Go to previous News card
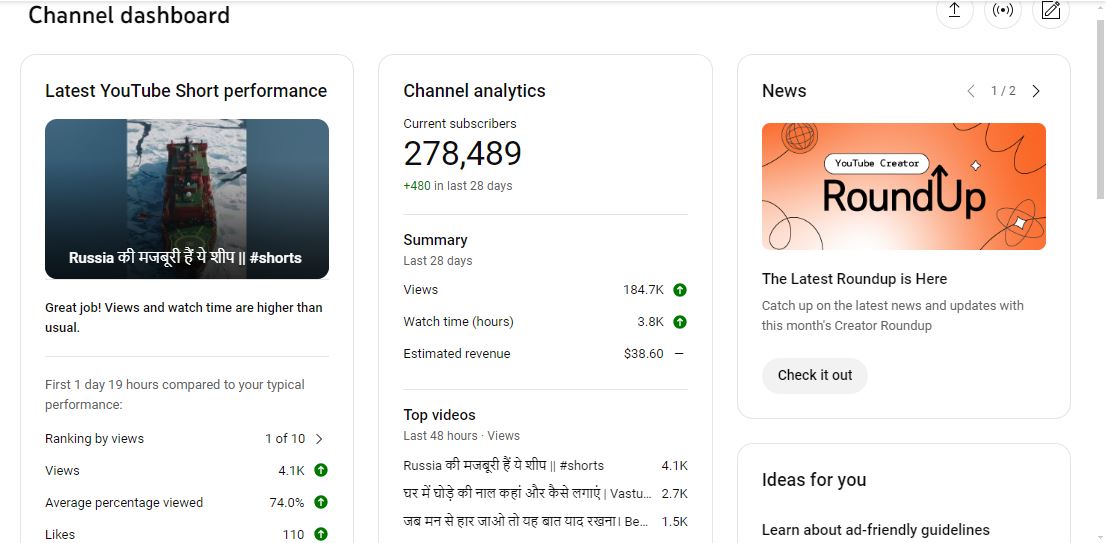The width and height of the screenshot is (1106, 543). (x=970, y=91)
